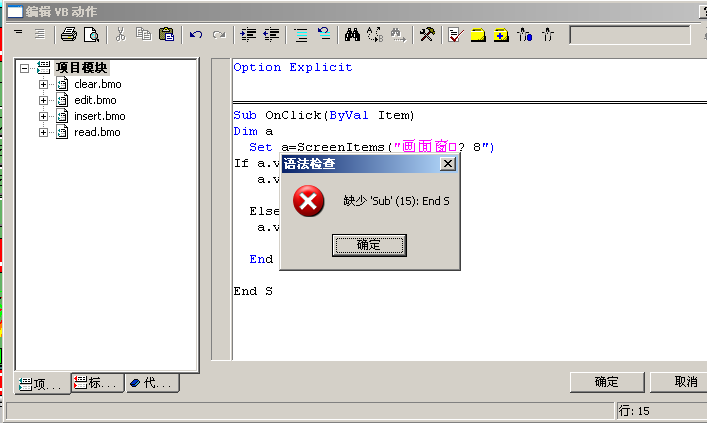Click the Undo arrow icon

point(196,35)
